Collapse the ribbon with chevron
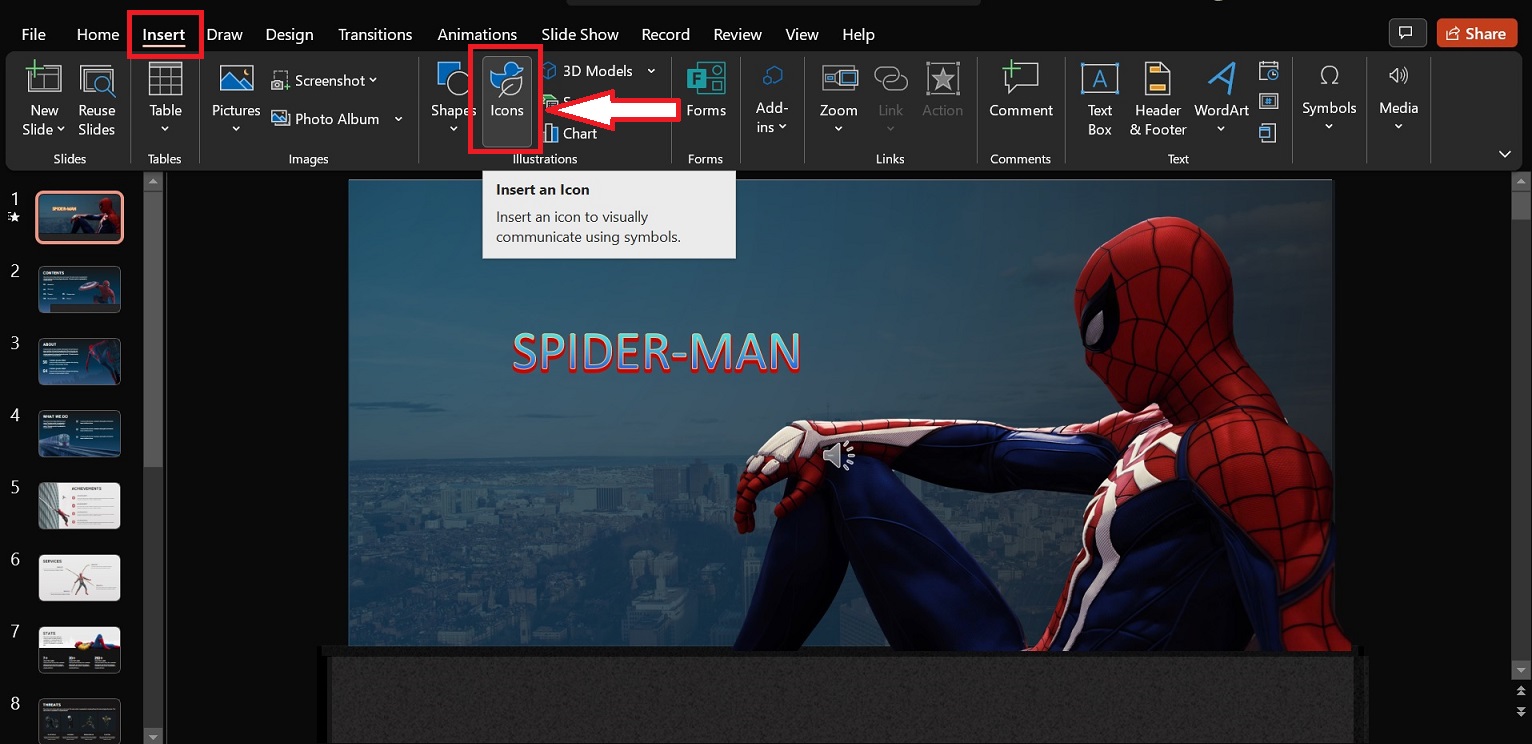Screen dimensions: 1532x744 click(1505, 154)
